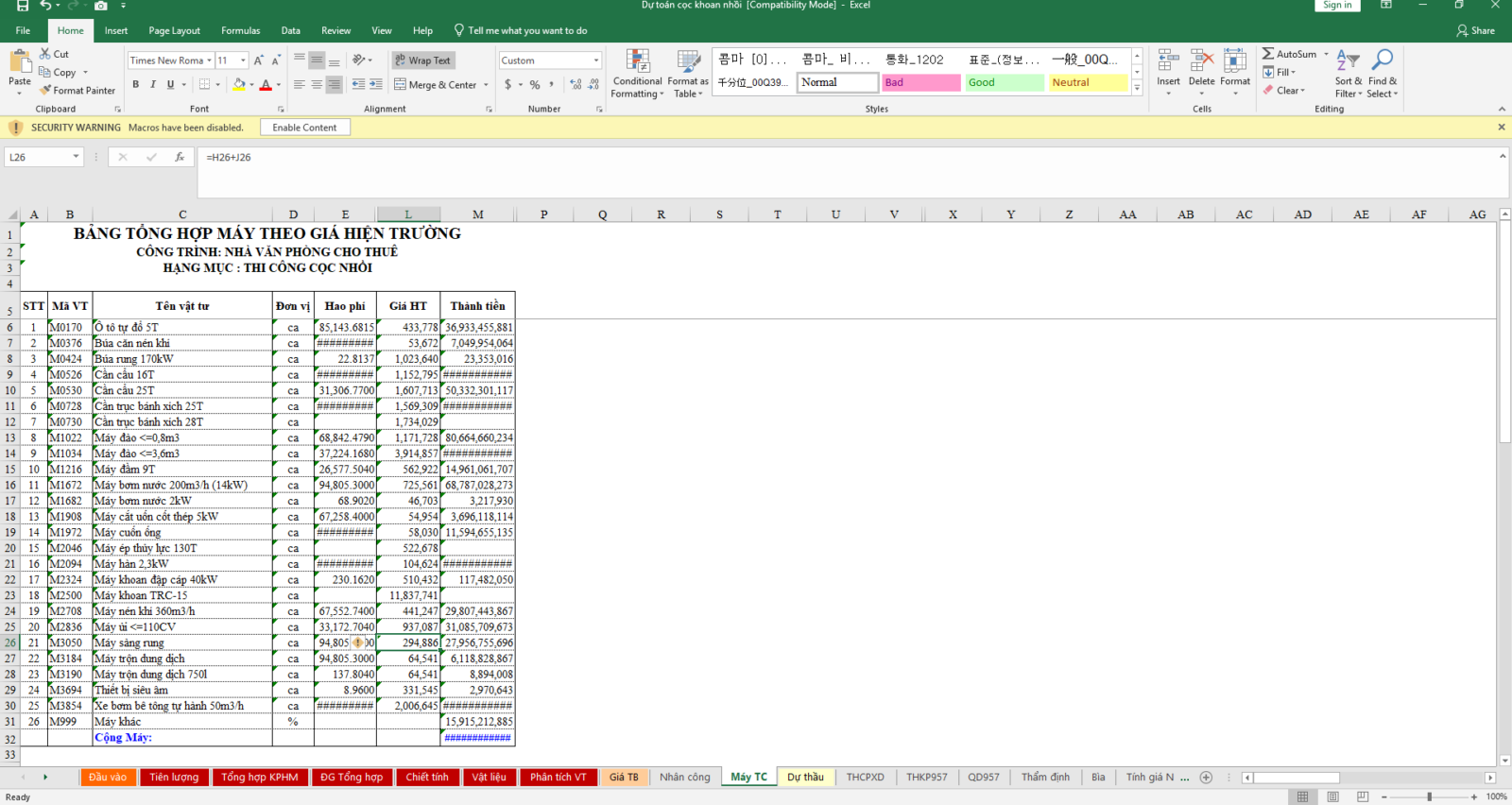The image size is (1512, 805).
Task: Click Merge & Center icon
Action: (401, 85)
